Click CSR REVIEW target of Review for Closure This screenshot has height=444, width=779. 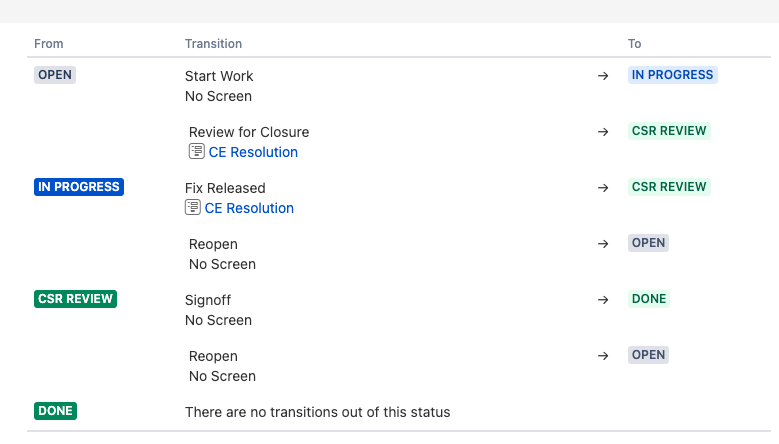click(x=668, y=131)
